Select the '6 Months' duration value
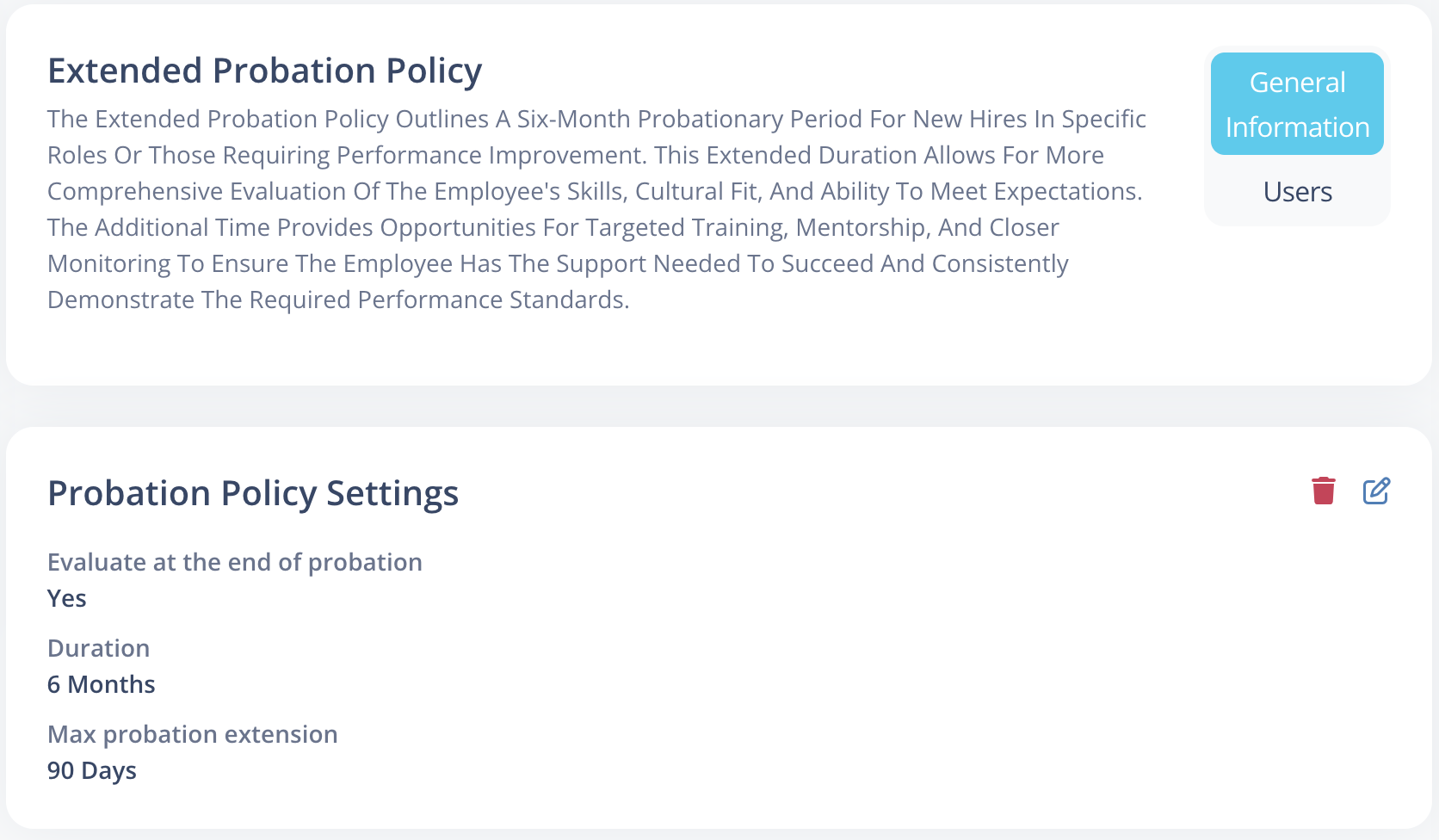Image resolution: width=1439 pixels, height=840 pixels. click(x=102, y=684)
